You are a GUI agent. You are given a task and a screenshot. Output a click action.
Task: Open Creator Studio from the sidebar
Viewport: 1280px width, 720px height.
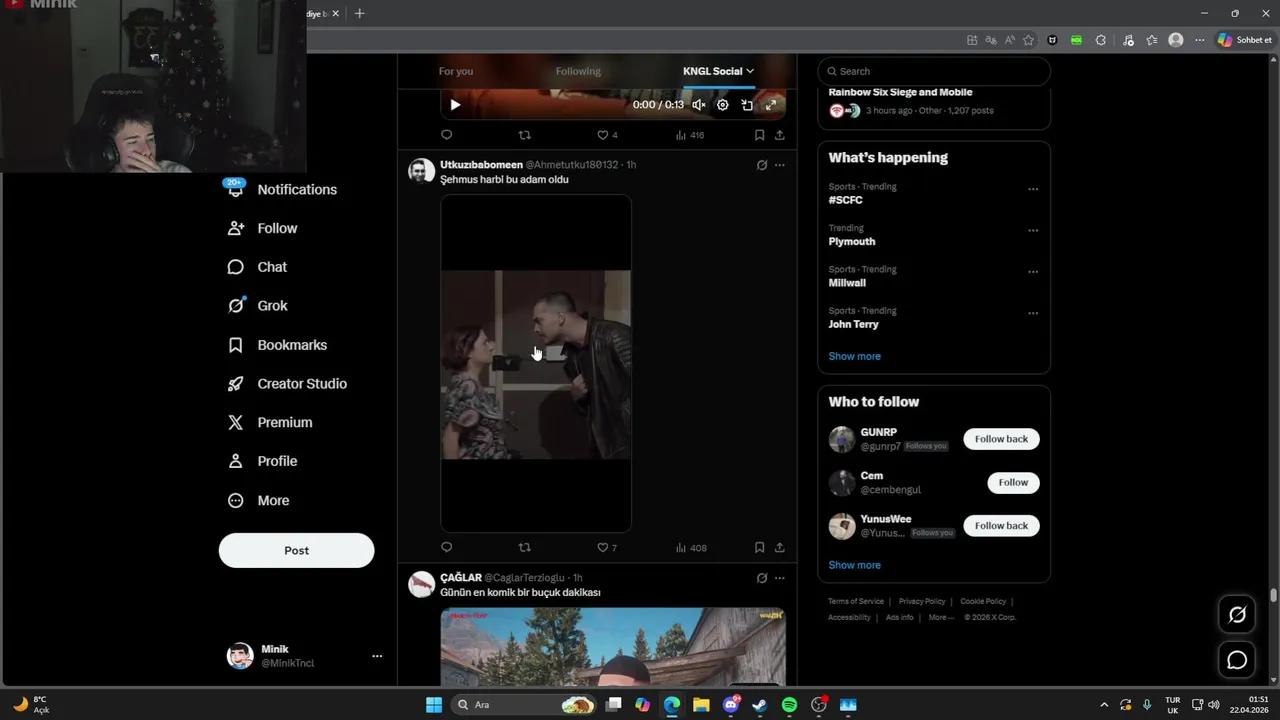point(301,383)
